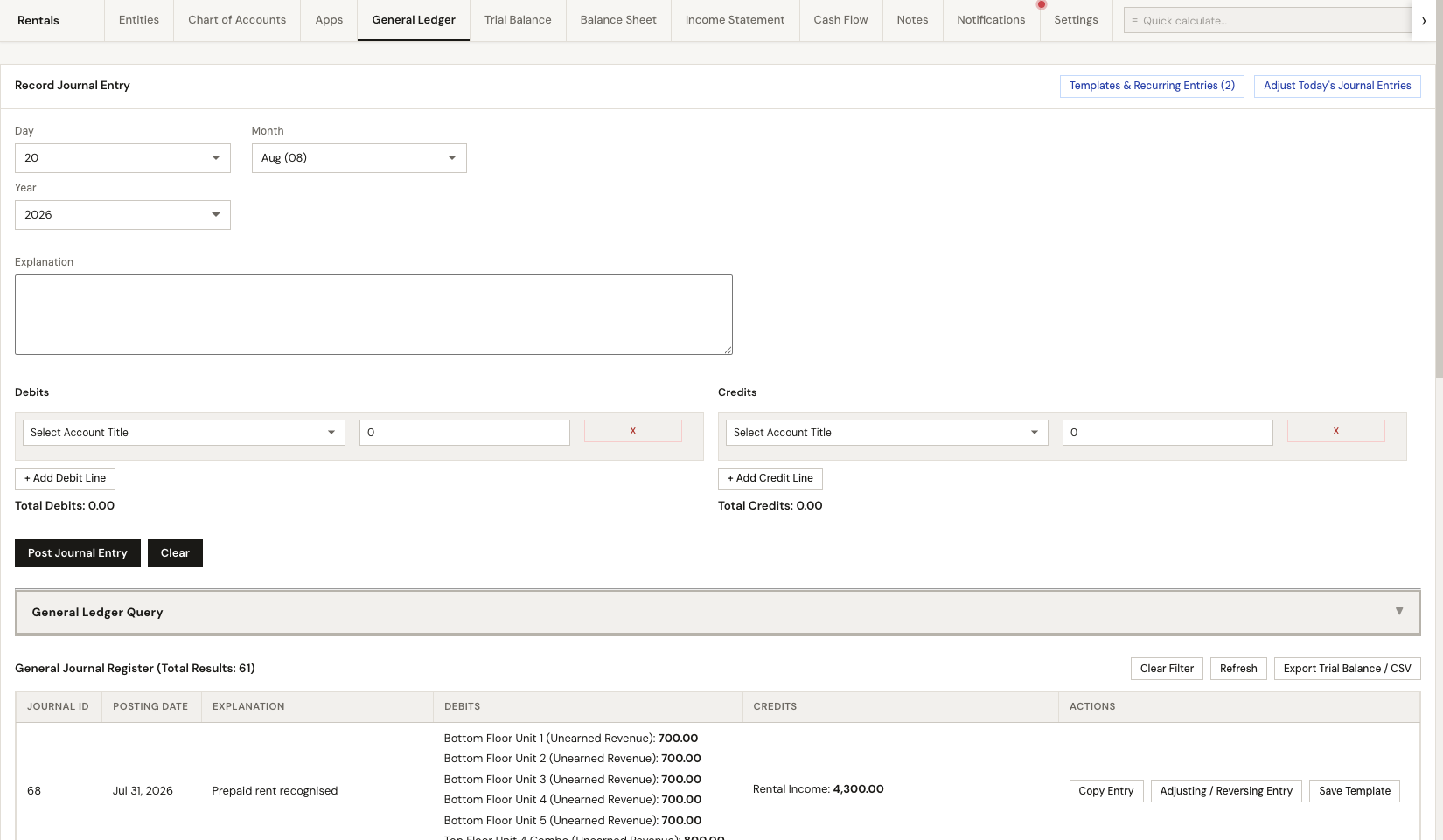
Task: Open the Cash Flow tab
Action: click(x=840, y=20)
